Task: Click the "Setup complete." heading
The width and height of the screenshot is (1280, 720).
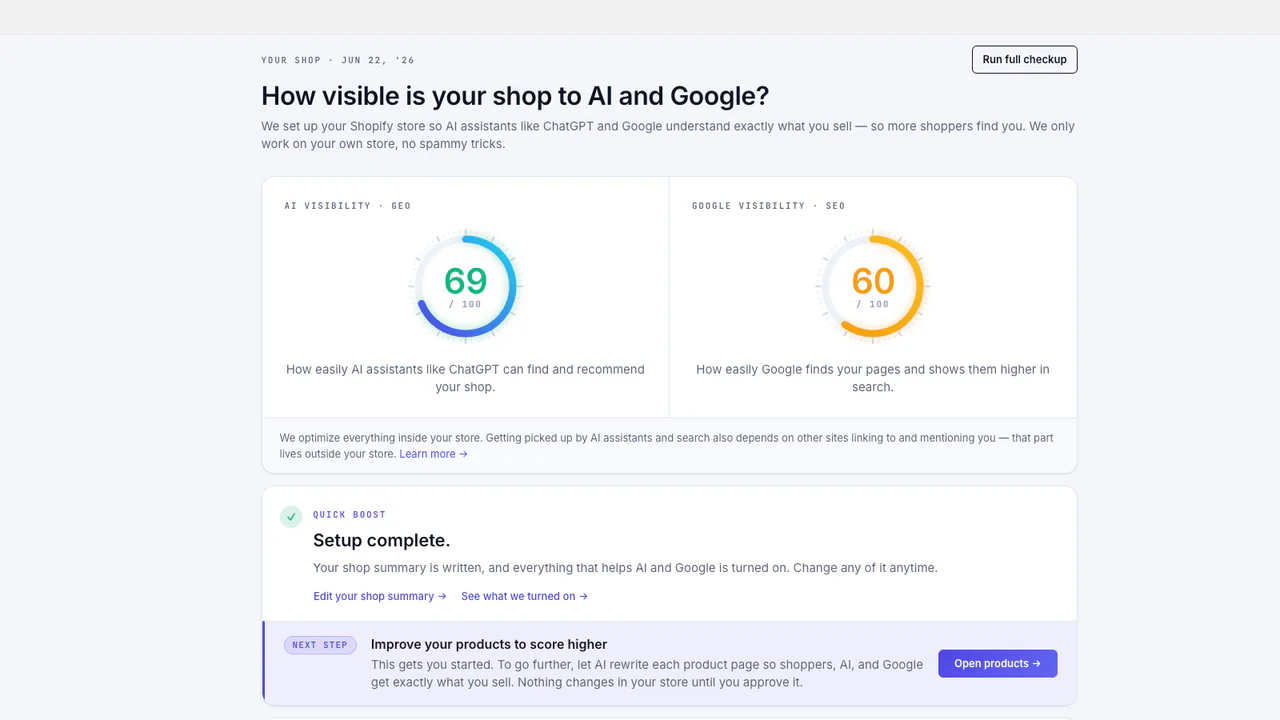Action: pyautogui.click(x=381, y=540)
